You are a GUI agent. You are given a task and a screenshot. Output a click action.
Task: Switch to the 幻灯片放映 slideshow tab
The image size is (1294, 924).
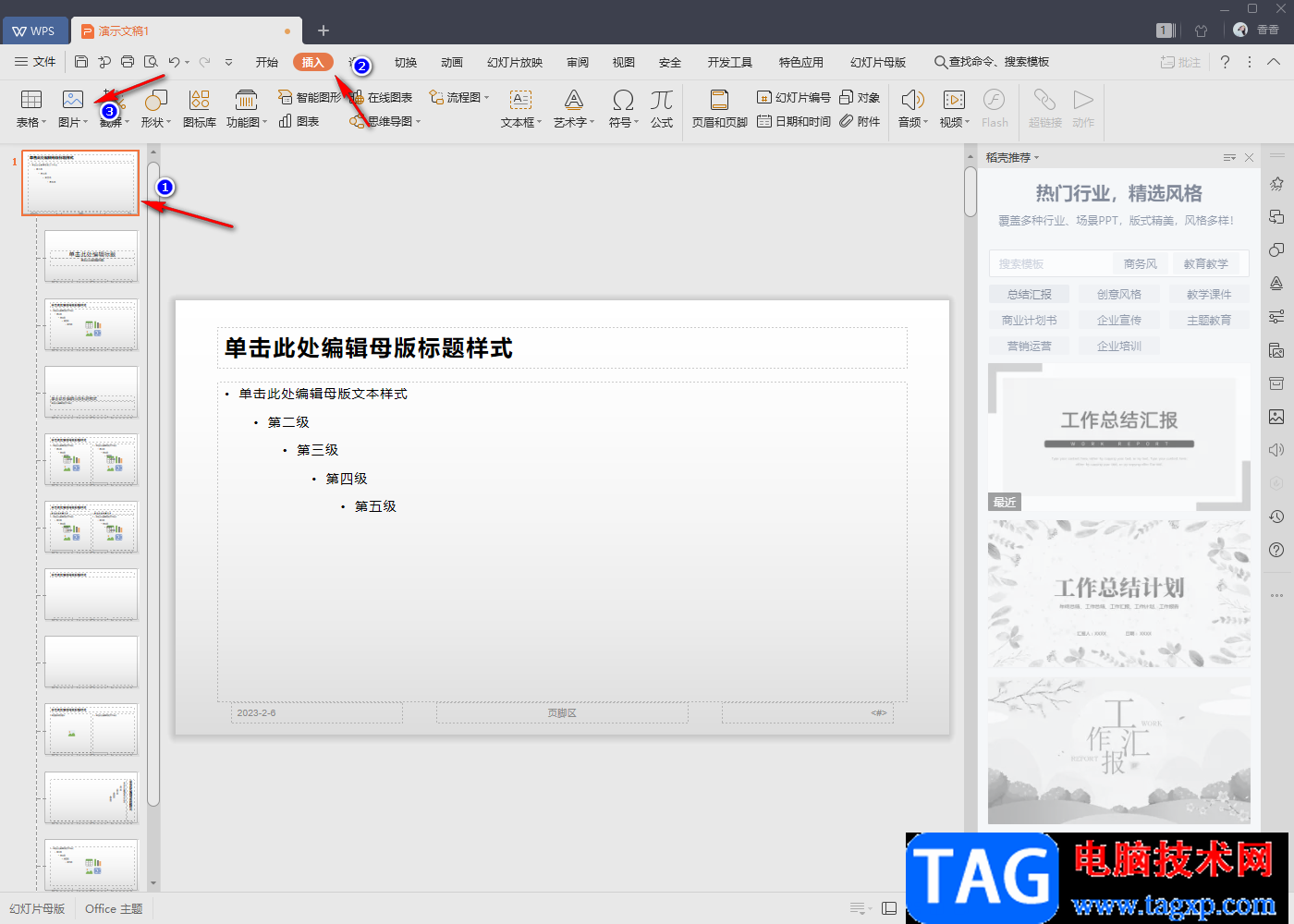(515, 62)
